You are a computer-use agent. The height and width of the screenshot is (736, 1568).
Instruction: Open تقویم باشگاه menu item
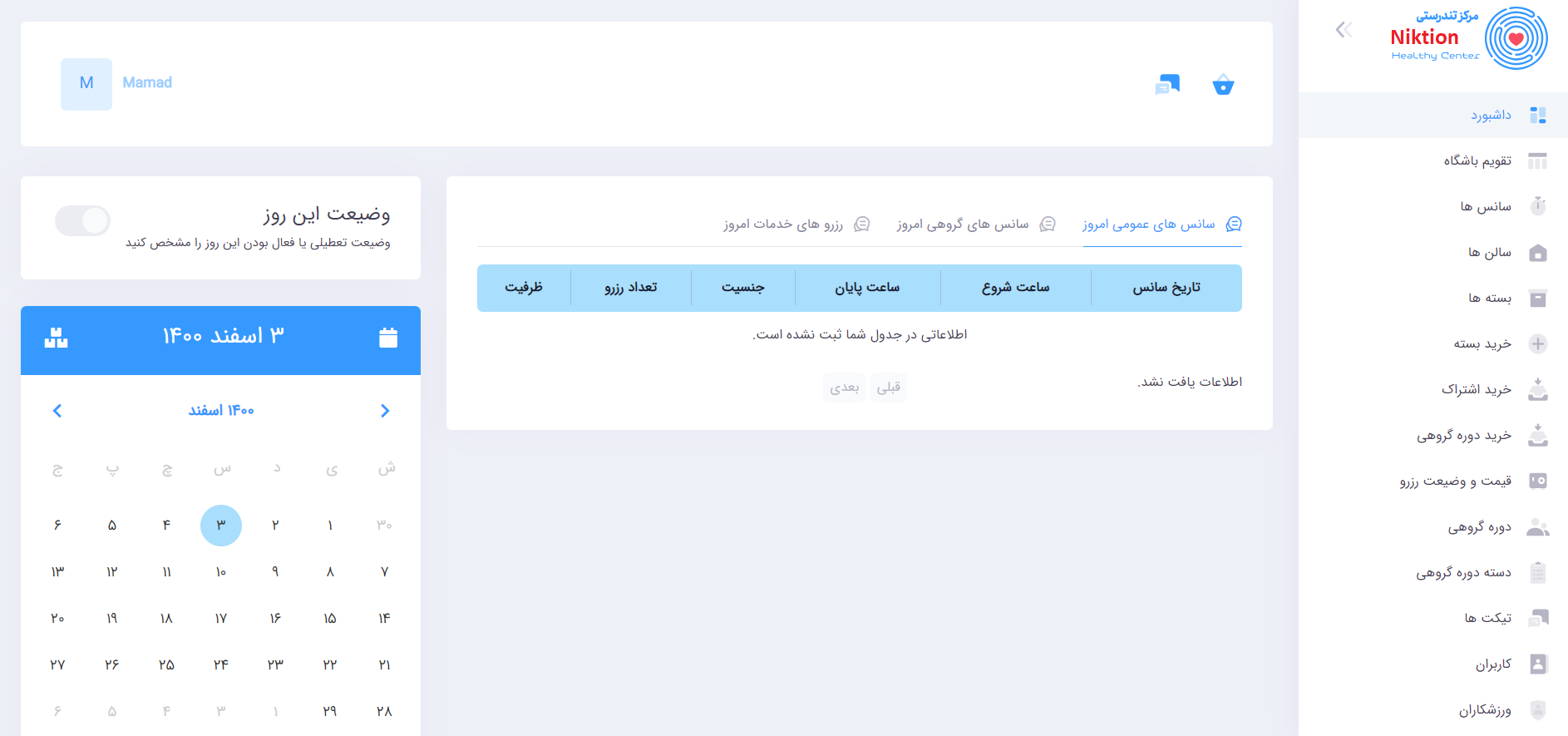(1433, 161)
